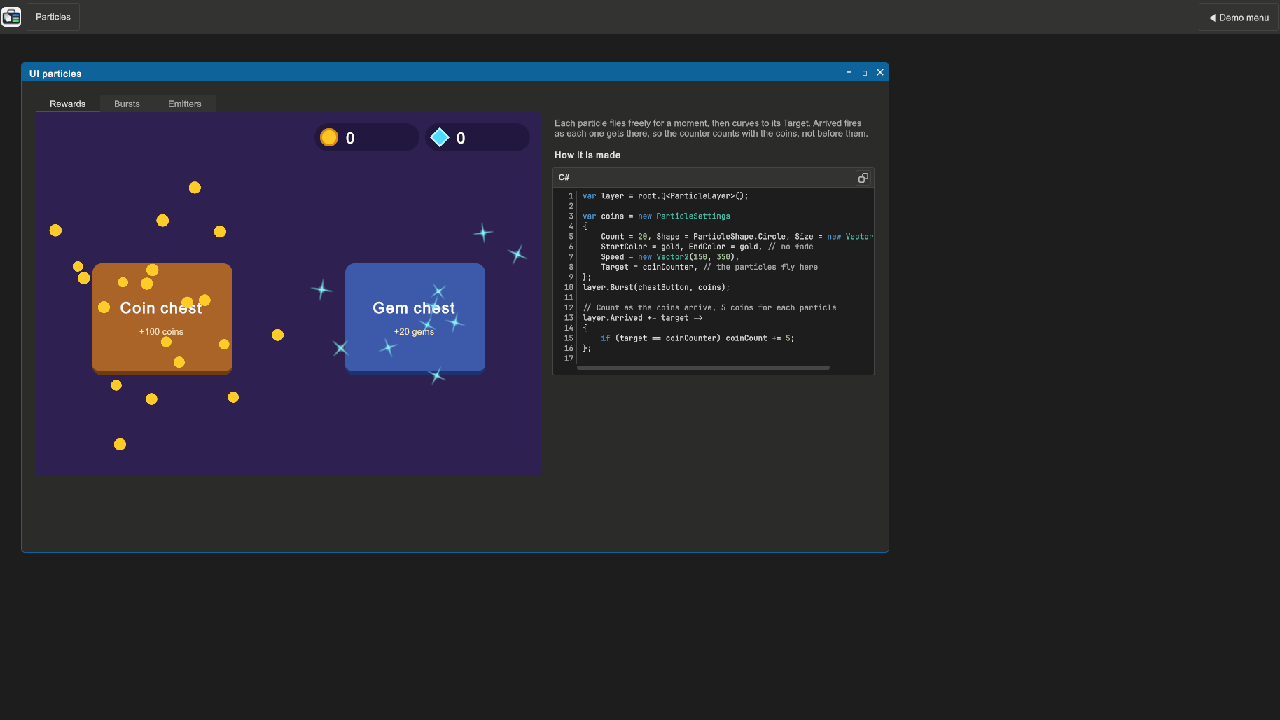The width and height of the screenshot is (1280, 720).
Task: Click the code block's horizontal scrollbar
Action: tap(703, 368)
